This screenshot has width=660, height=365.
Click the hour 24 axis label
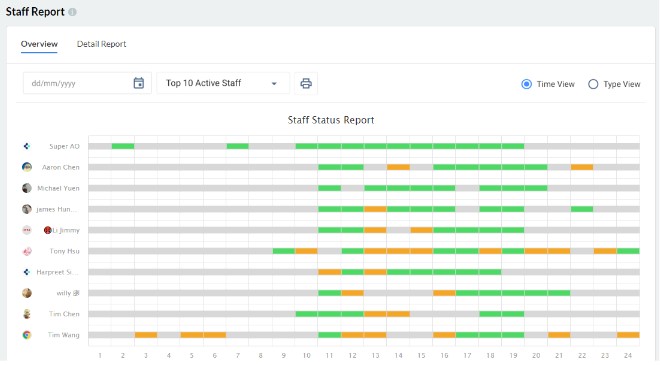628,356
